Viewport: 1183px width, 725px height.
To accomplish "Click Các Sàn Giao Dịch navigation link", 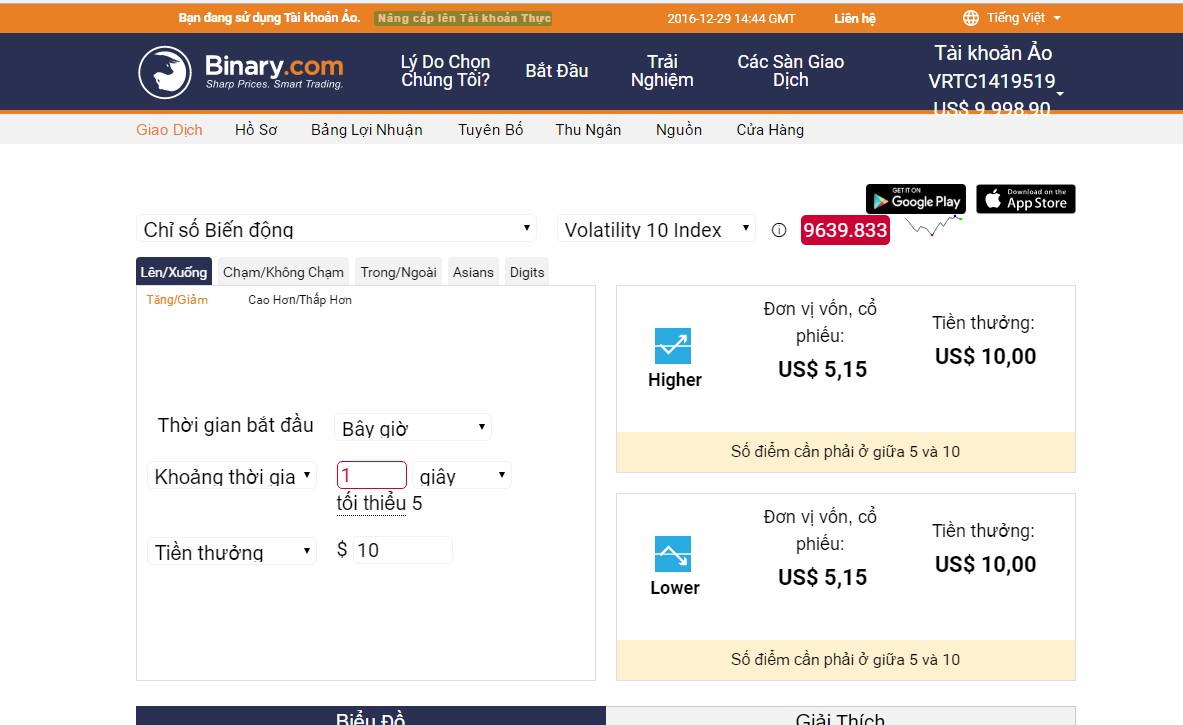I will pyautogui.click(x=791, y=71).
